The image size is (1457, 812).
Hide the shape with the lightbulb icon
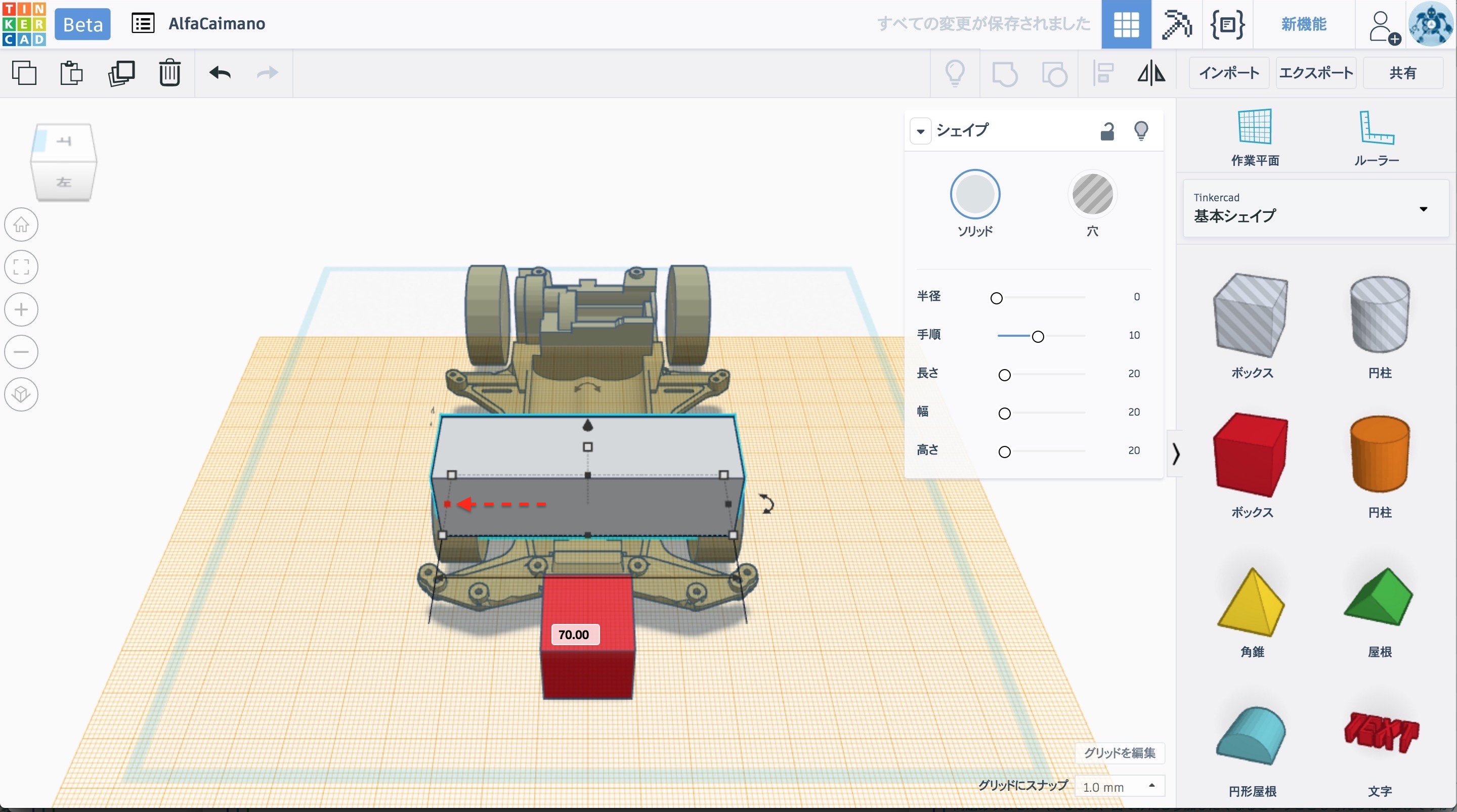click(x=1141, y=131)
